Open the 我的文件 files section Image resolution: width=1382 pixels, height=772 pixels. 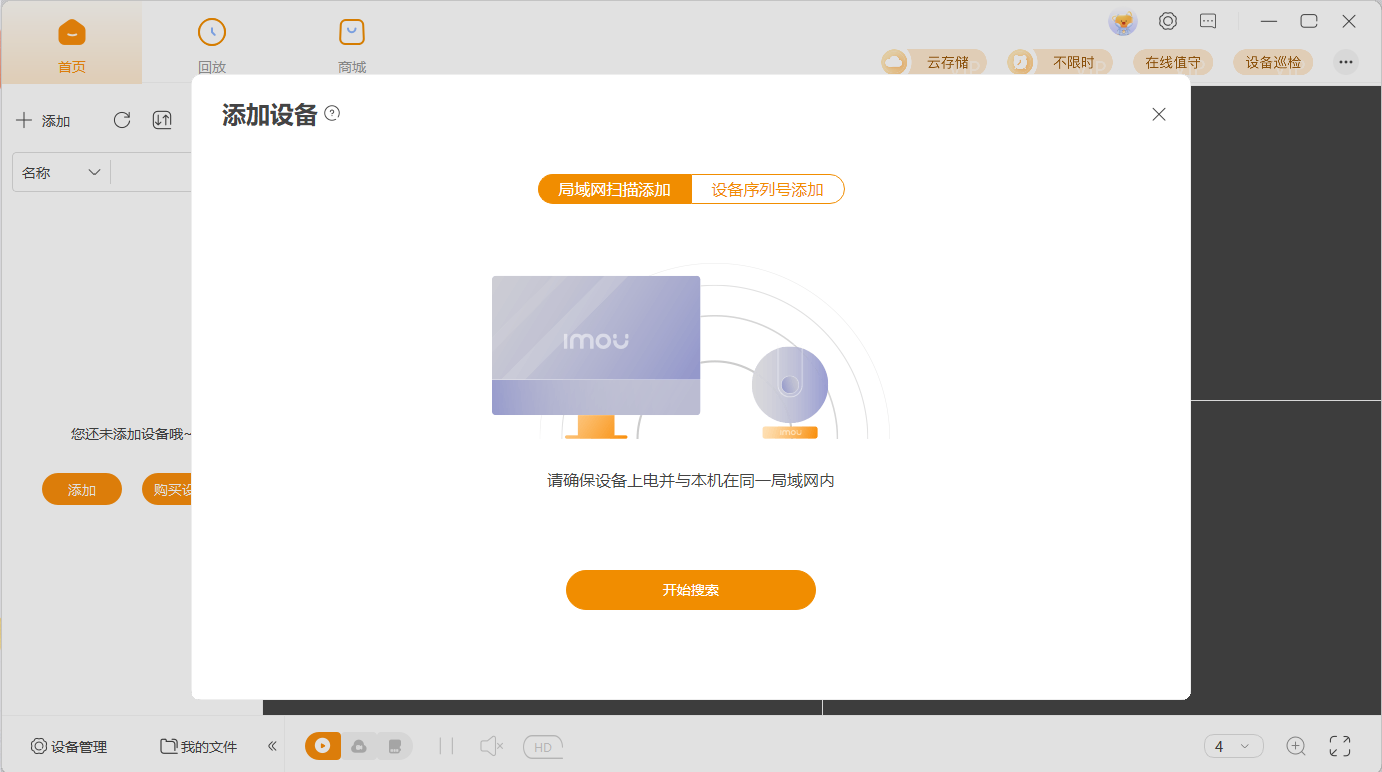click(198, 746)
